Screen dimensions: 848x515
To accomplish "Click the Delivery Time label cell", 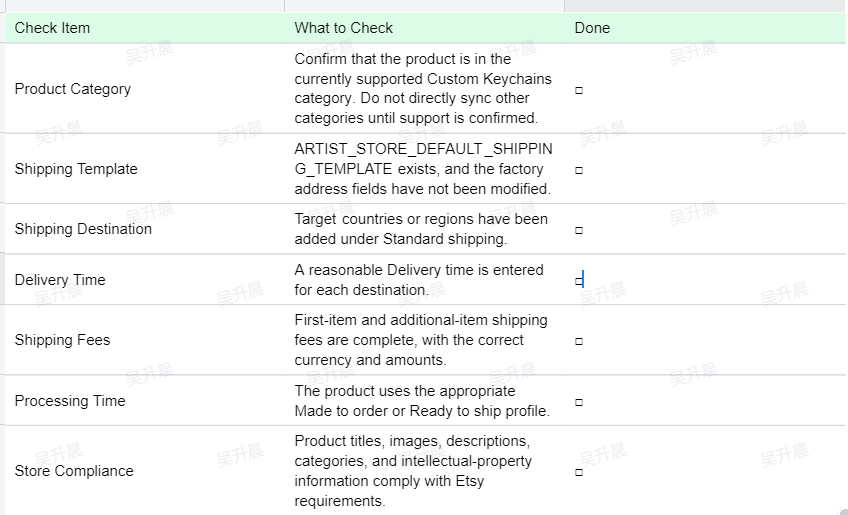I will pos(145,280).
